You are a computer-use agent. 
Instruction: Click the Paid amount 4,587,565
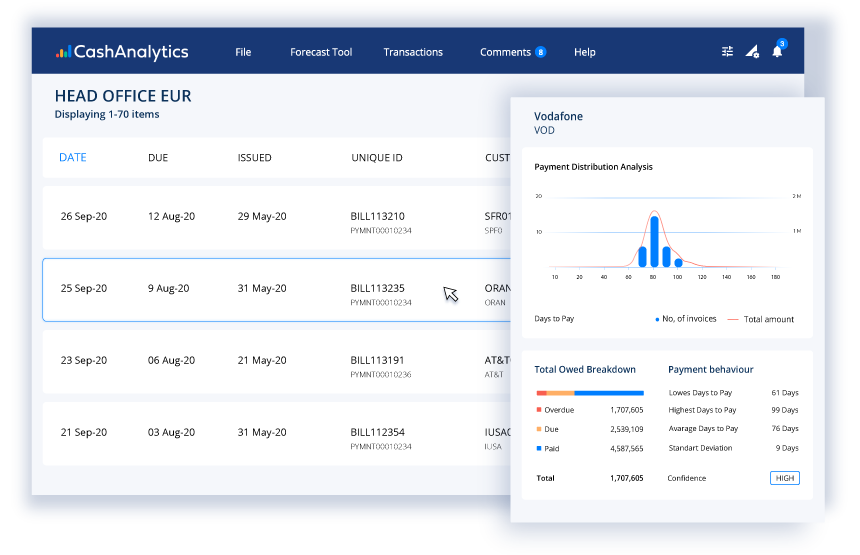(x=626, y=448)
